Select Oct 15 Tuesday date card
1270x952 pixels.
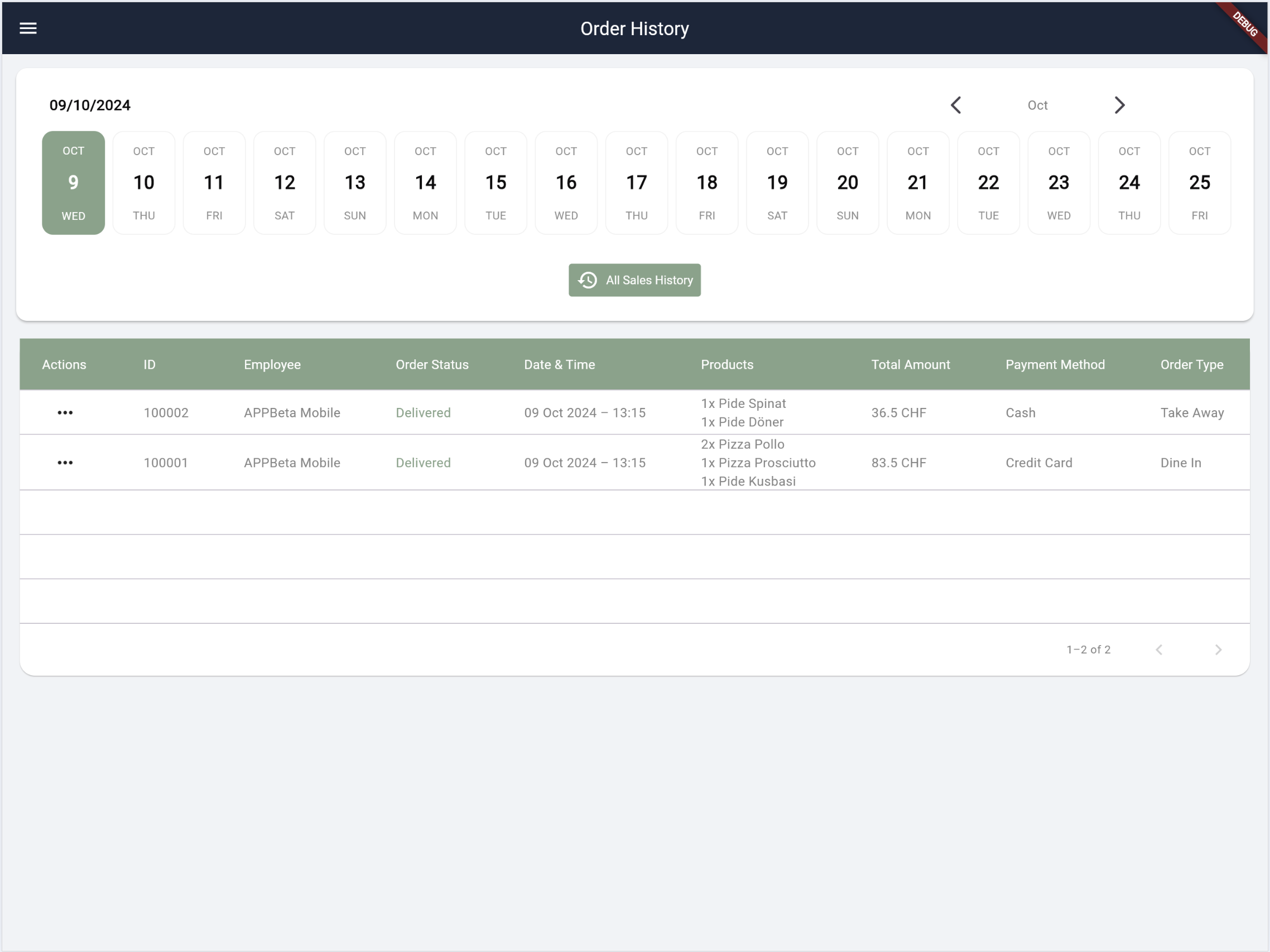(496, 182)
